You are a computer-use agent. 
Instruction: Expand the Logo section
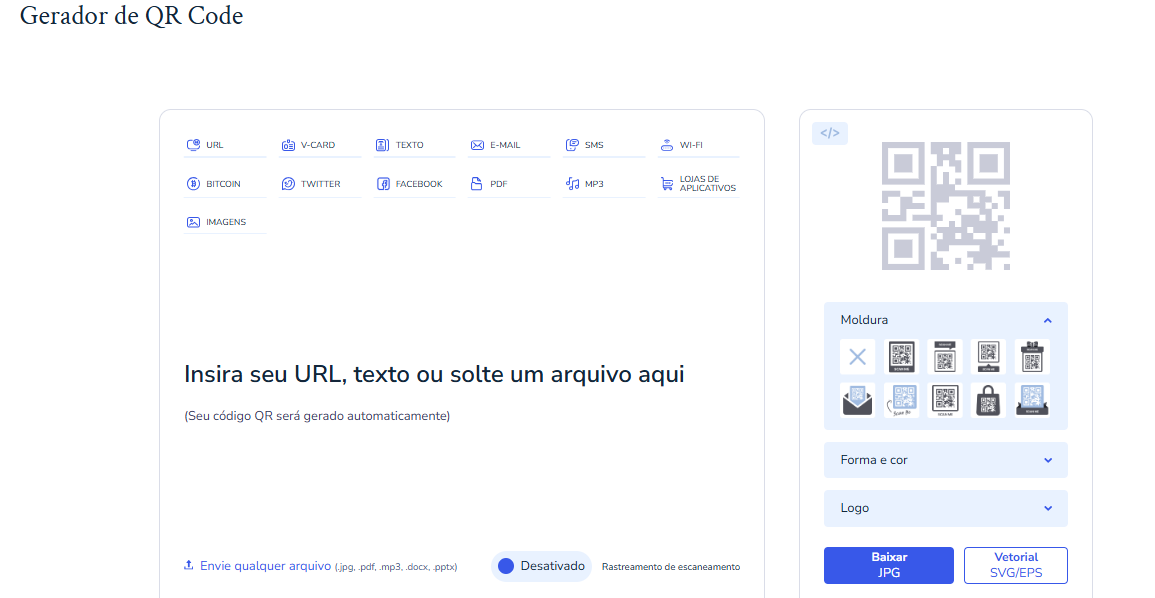pos(946,508)
